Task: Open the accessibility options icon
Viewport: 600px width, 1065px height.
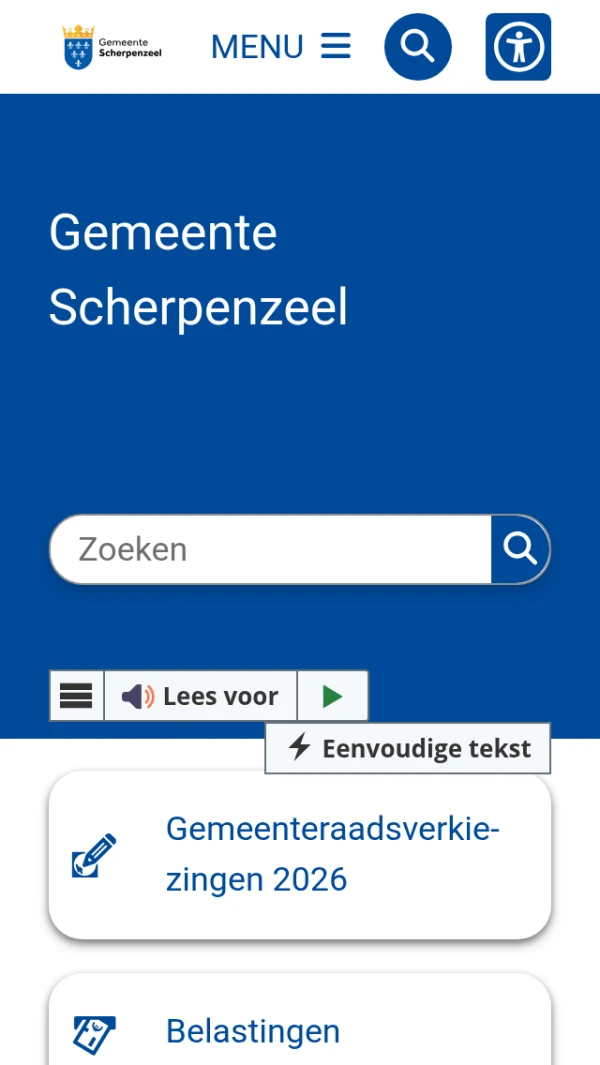Action: [518, 47]
